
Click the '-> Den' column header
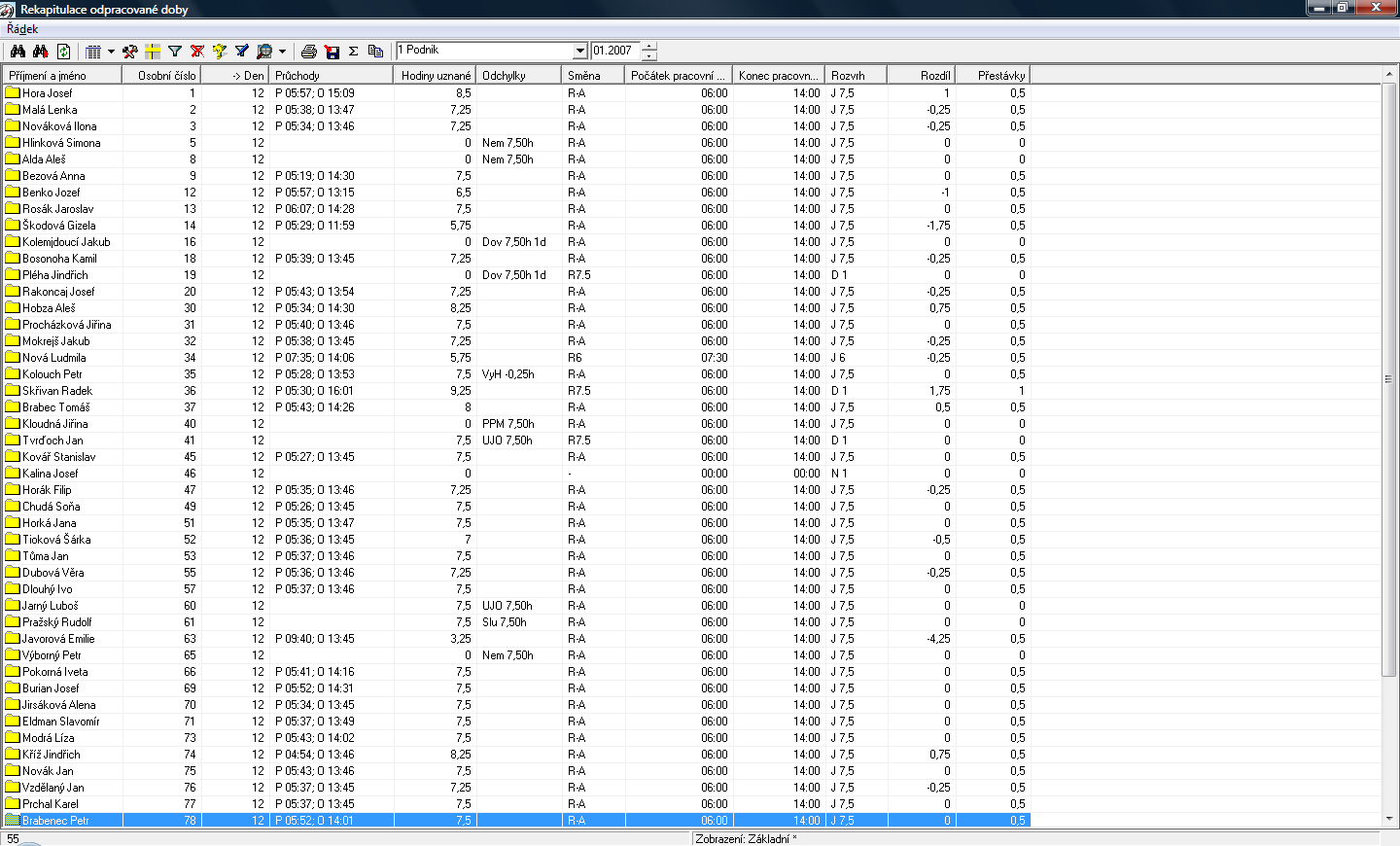[235, 75]
